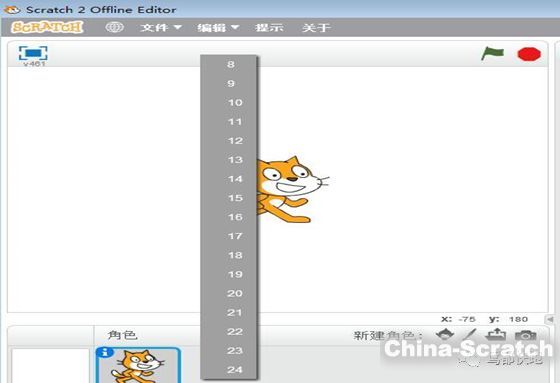
Task: Create new sprite from camera icon
Action: [x=525, y=335]
